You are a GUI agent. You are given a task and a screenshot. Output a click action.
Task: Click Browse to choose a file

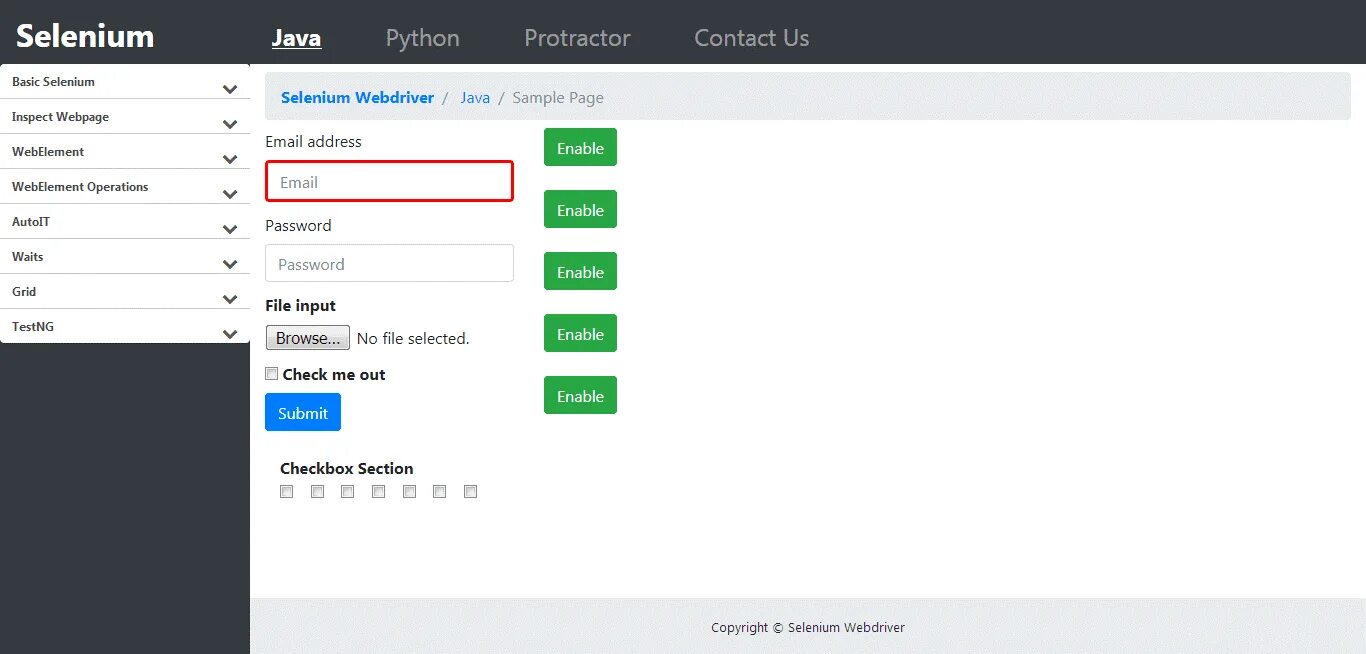coord(308,338)
